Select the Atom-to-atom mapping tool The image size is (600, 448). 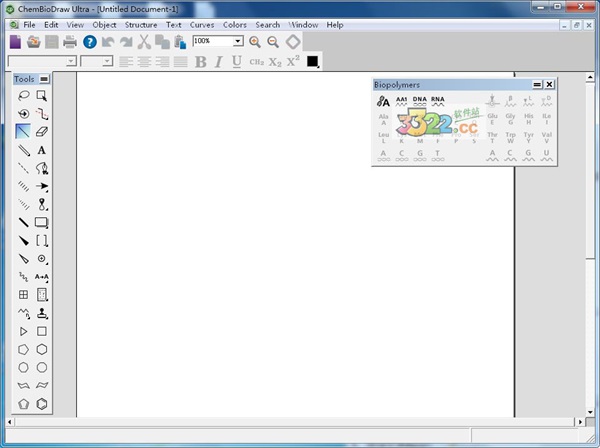point(42,277)
